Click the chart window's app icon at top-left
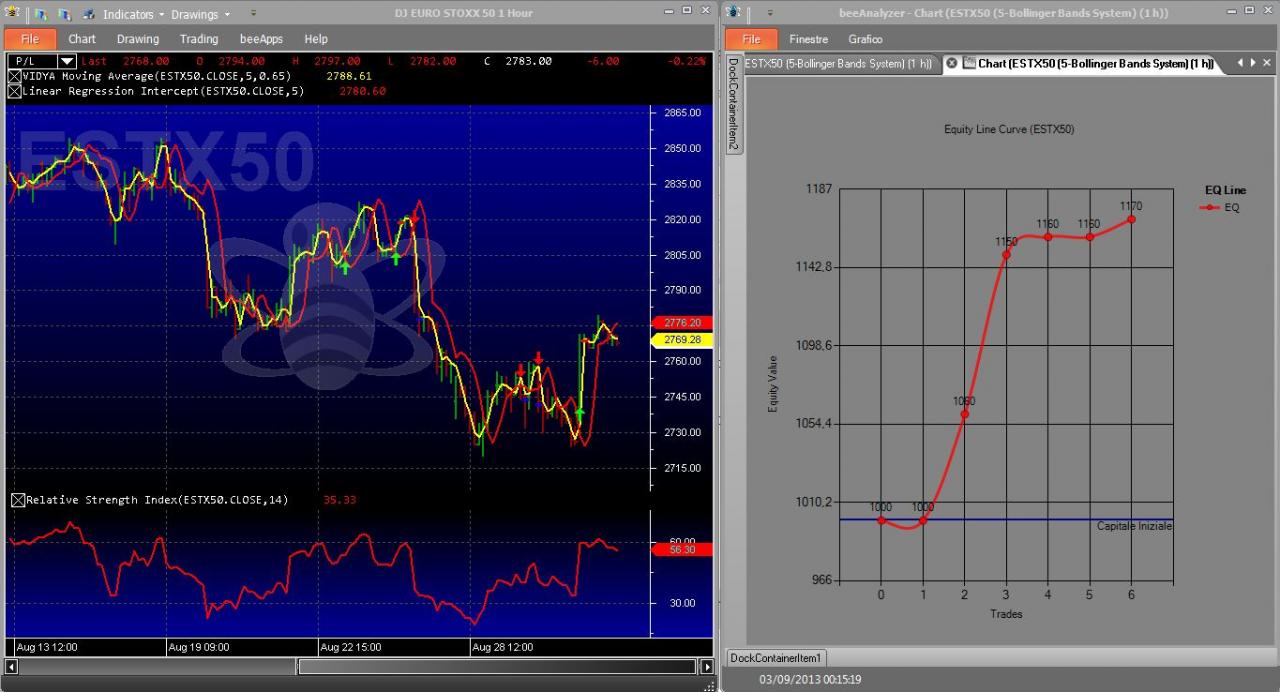This screenshot has height=692, width=1280. pos(13,13)
